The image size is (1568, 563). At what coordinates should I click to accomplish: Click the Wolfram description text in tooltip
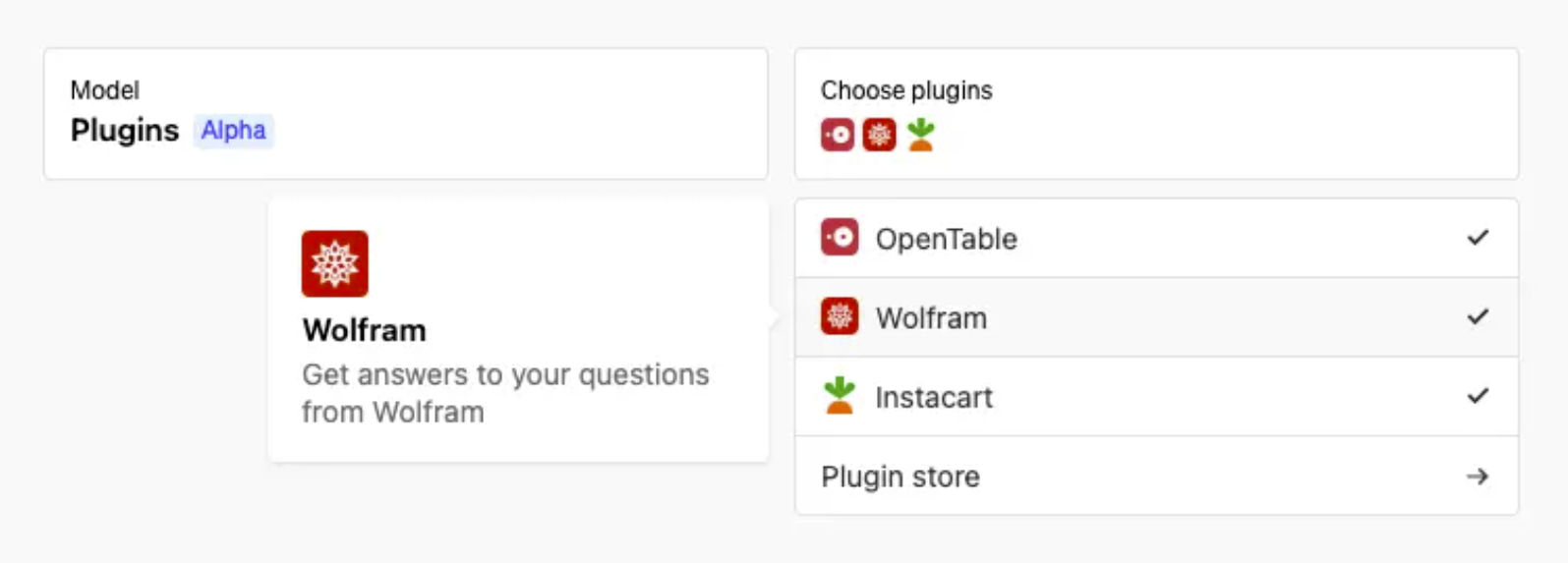point(505,393)
